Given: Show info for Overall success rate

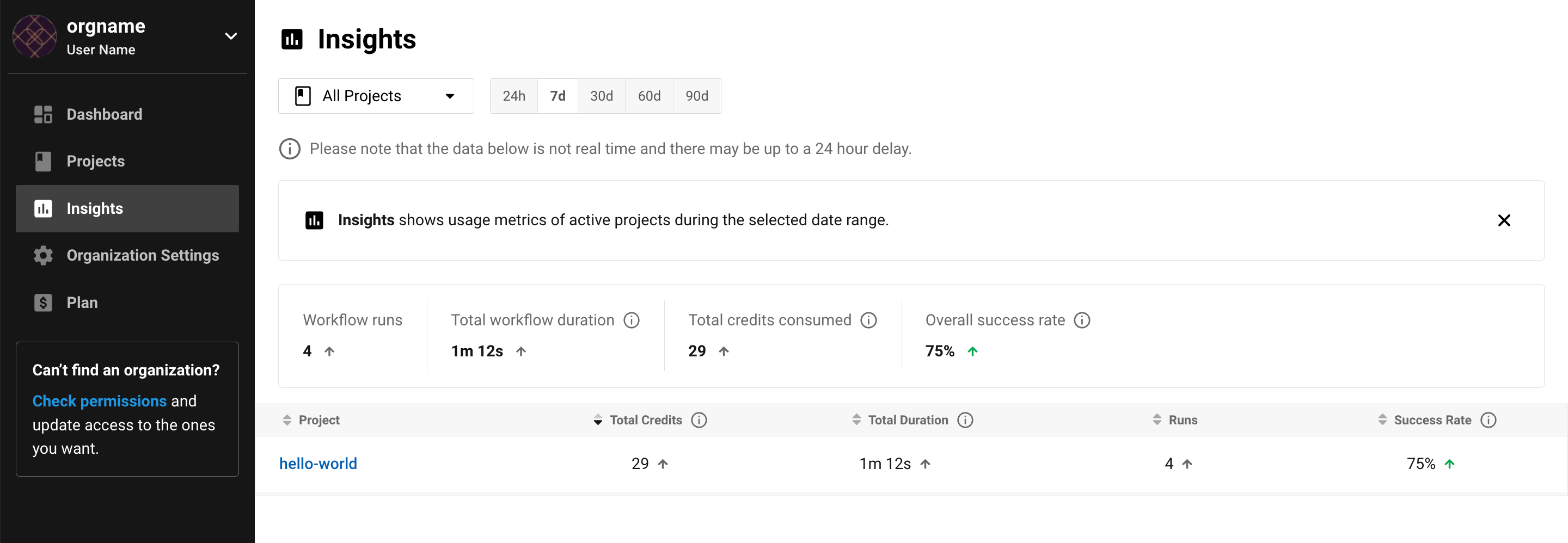Looking at the screenshot, I should 1082,320.
